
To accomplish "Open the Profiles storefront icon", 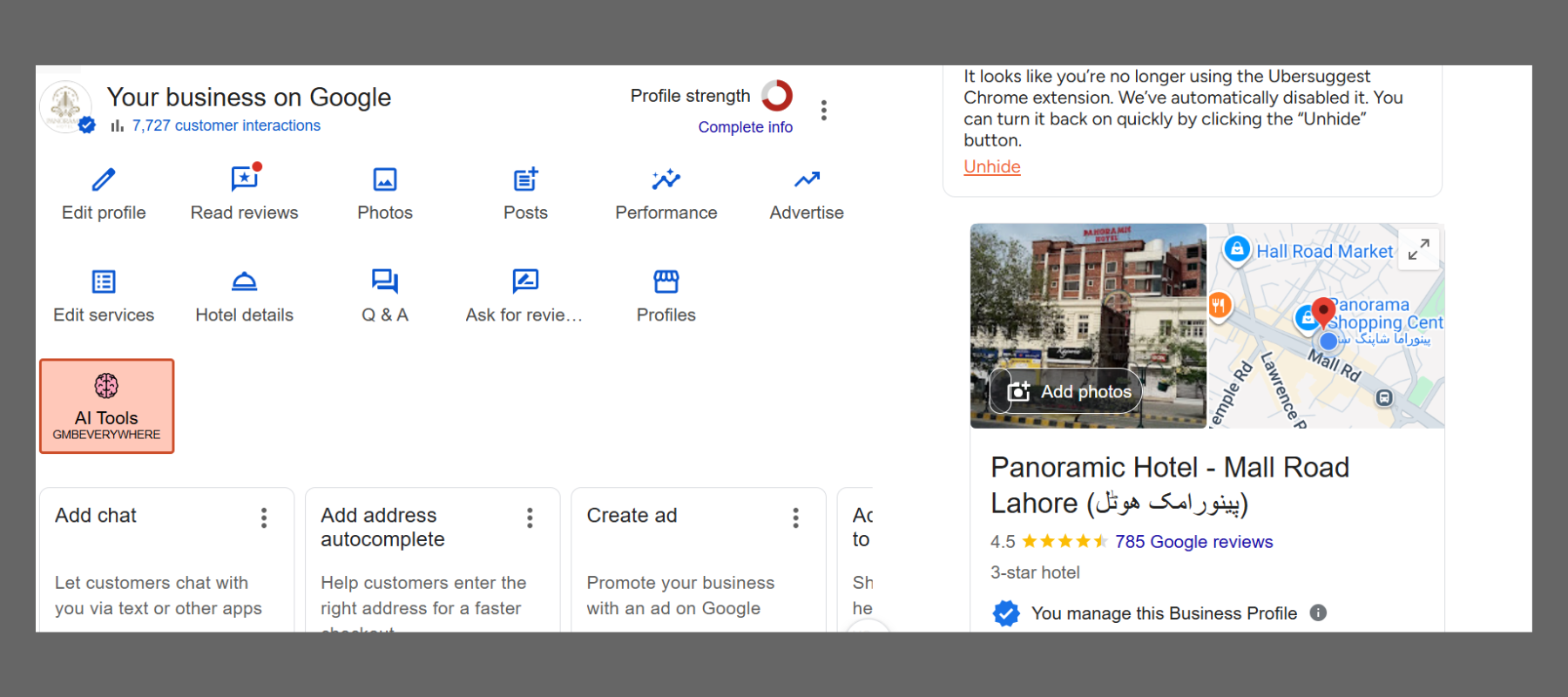I will click(666, 282).
